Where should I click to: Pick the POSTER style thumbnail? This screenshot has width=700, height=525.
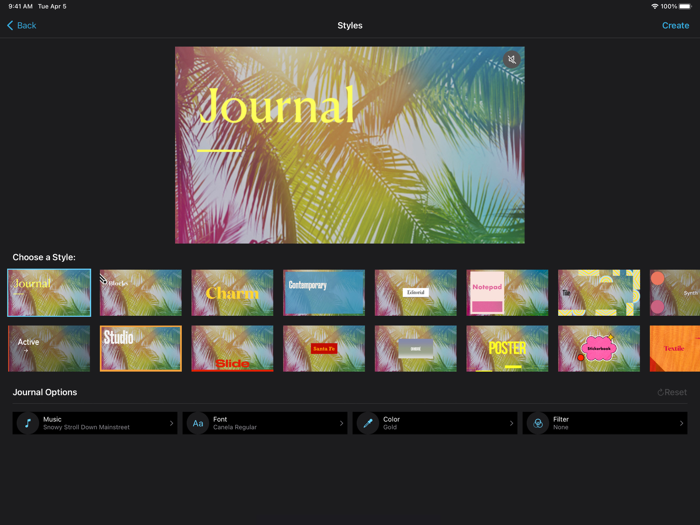[x=507, y=349]
